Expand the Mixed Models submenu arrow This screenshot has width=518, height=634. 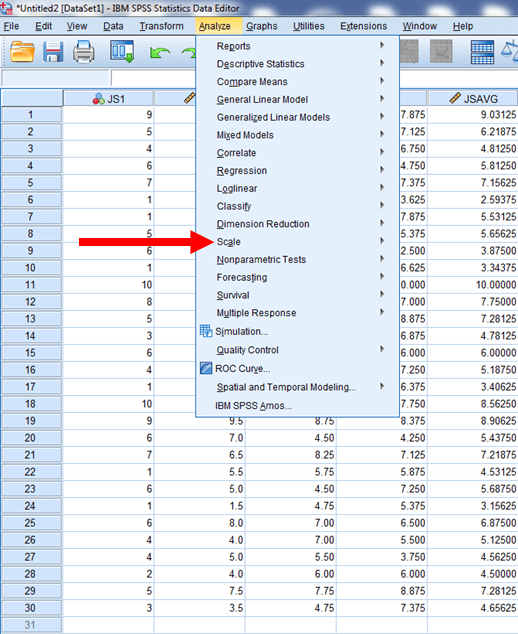tap(382, 134)
